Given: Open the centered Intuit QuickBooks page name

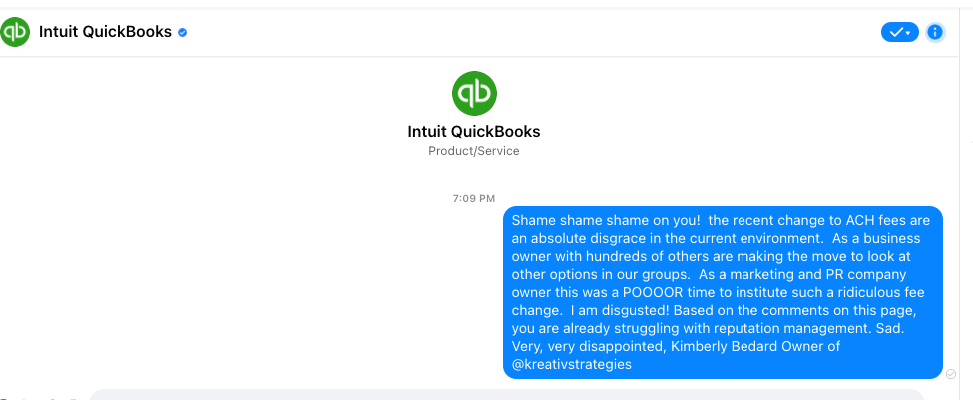Looking at the screenshot, I should pos(474,132).
